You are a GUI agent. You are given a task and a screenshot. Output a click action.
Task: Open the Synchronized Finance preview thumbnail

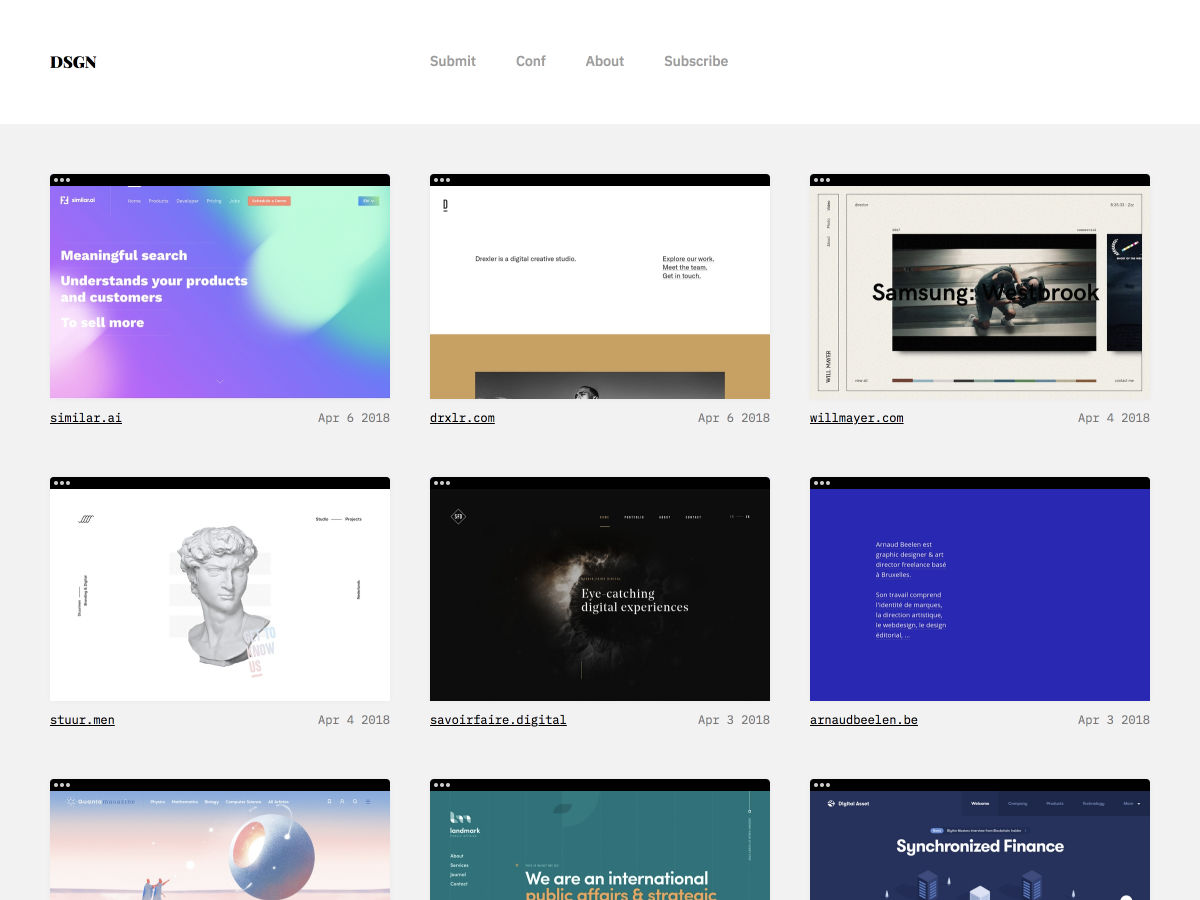pyautogui.click(x=980, y=839)
